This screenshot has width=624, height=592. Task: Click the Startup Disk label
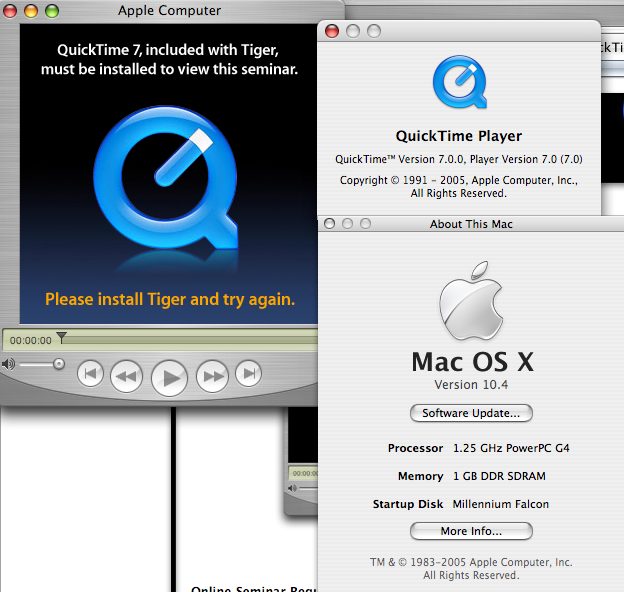408,504
